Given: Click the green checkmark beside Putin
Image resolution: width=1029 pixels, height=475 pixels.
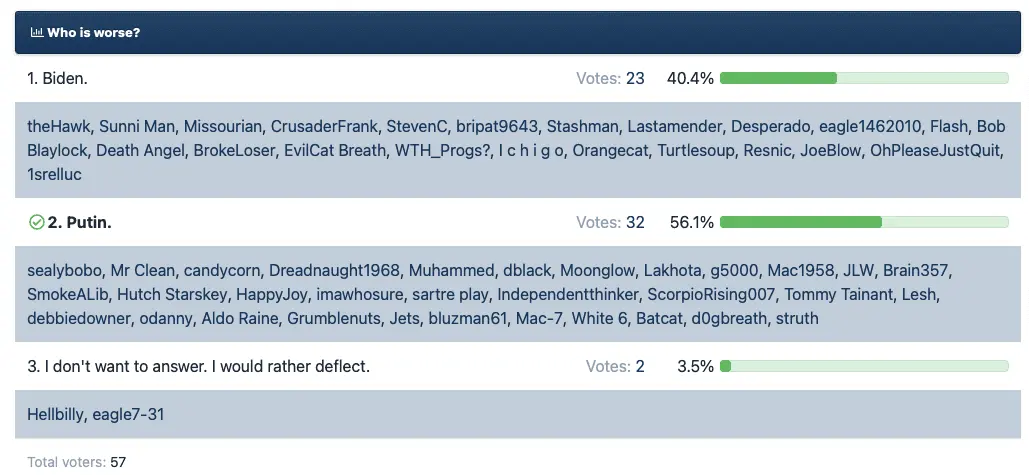Looking at the screenshot, I should click(x=37, y=223).
